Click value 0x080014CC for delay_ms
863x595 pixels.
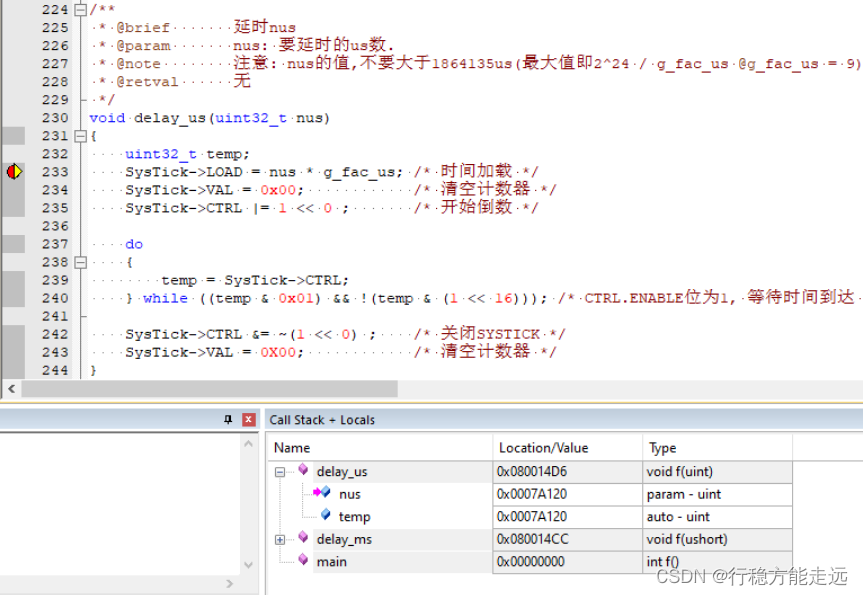click(x=532, y=539)
